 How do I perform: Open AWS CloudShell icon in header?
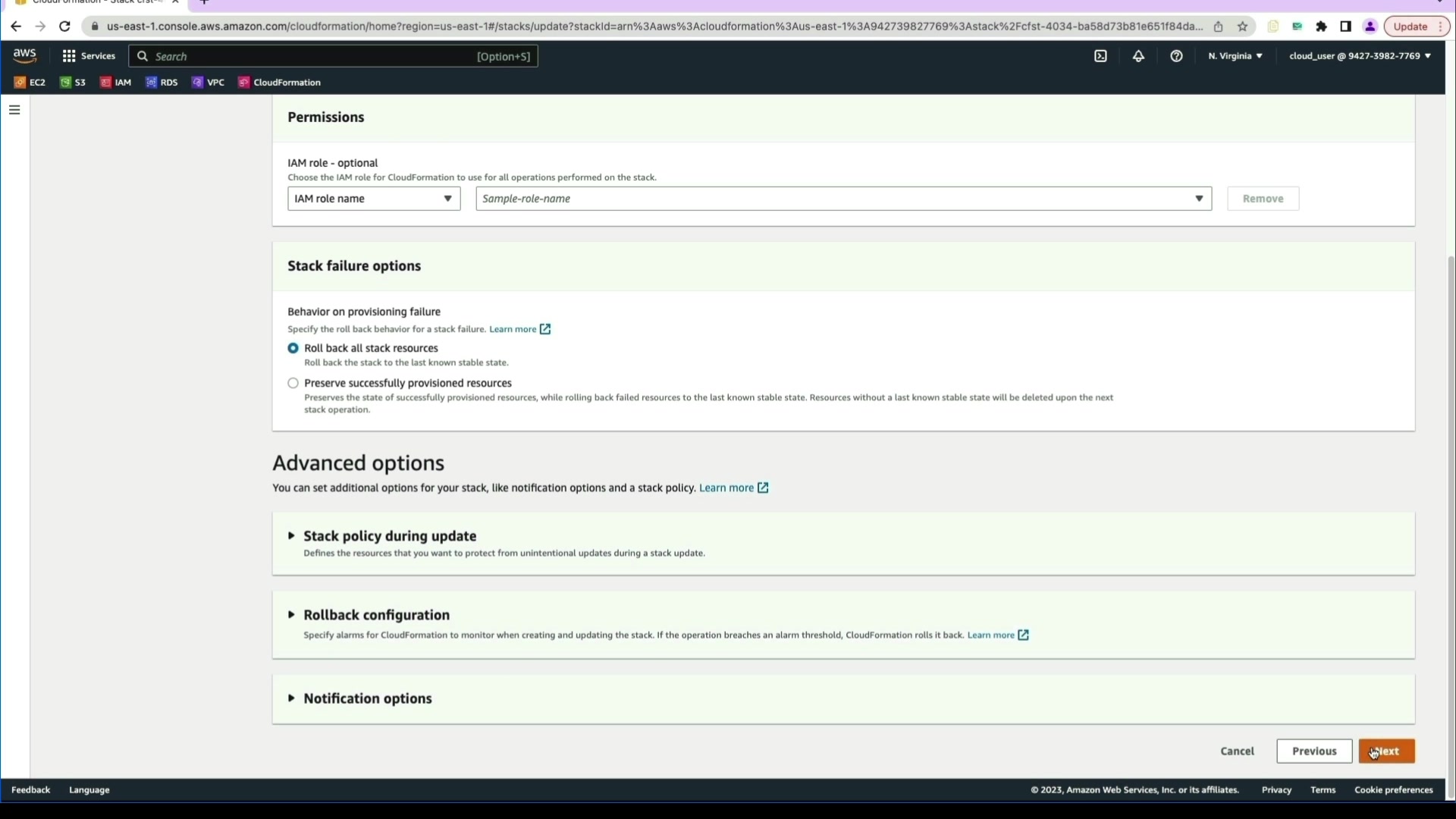coord(1100,56)
